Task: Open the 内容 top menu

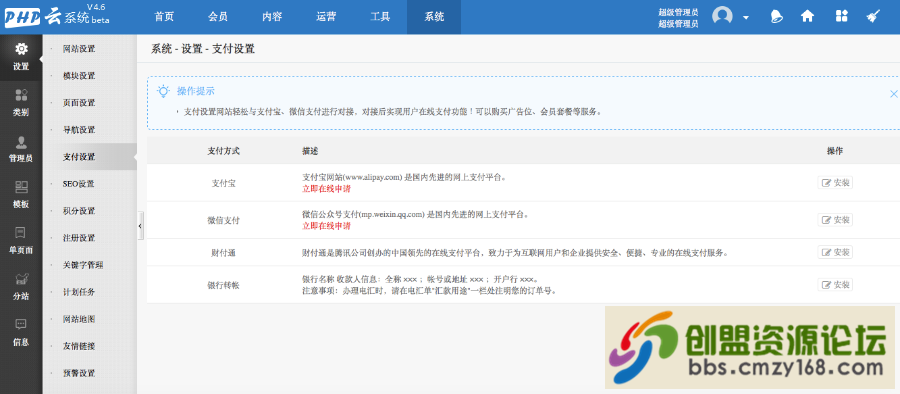Action: pyautogui.click(x=272, y=17)
